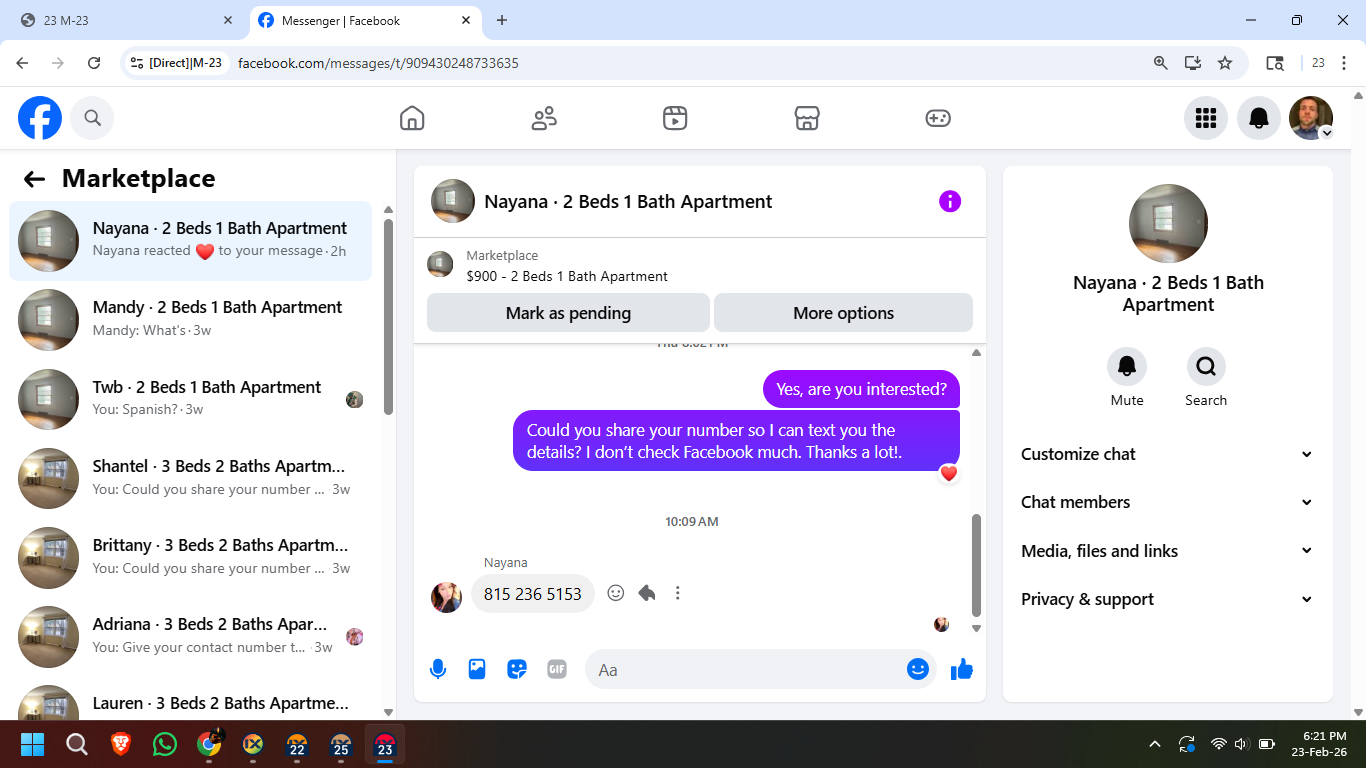Open Lauren 3 Beds 2 Baths conversation
The height and width of the screenshot is (768, 1366).
click(190, 702)
